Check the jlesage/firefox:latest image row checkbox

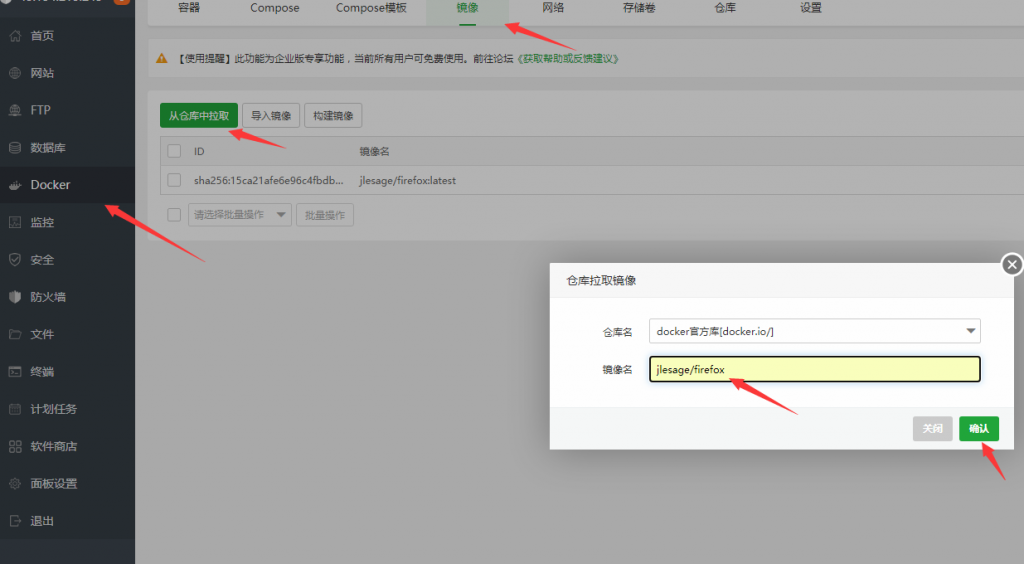pyautogui.click(x=174, y=181)
